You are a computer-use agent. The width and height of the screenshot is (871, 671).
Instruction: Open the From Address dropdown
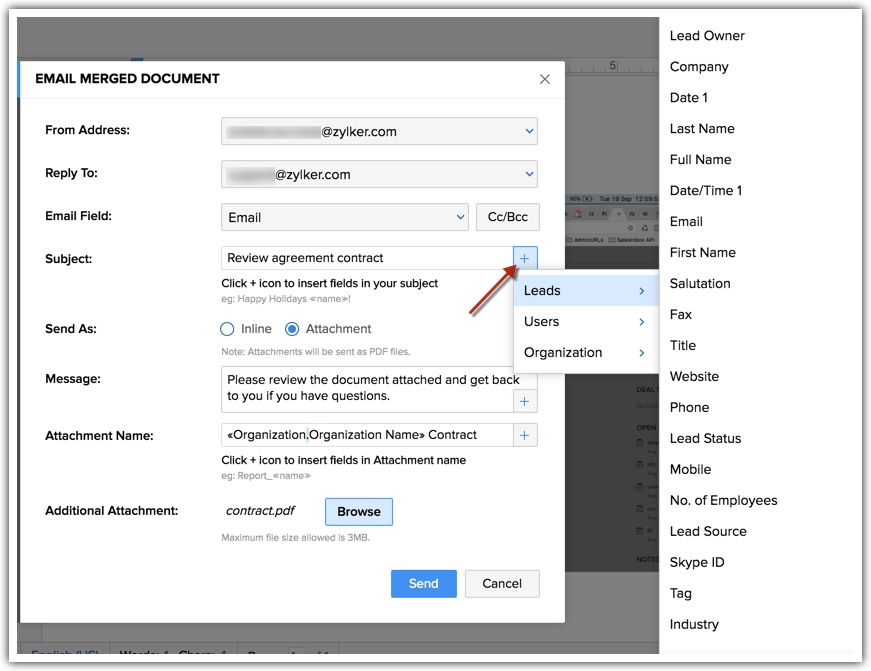click(x=379, y=132)
